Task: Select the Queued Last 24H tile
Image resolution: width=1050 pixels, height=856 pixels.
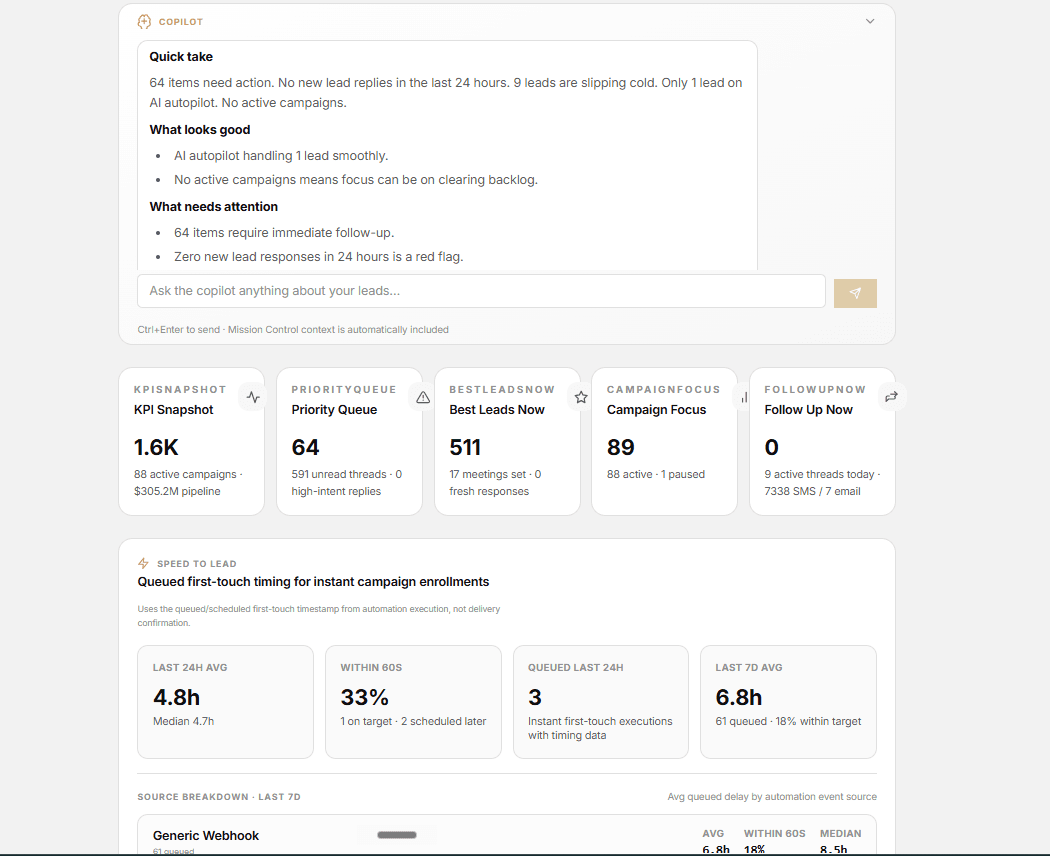Action: tap(601, 702)
